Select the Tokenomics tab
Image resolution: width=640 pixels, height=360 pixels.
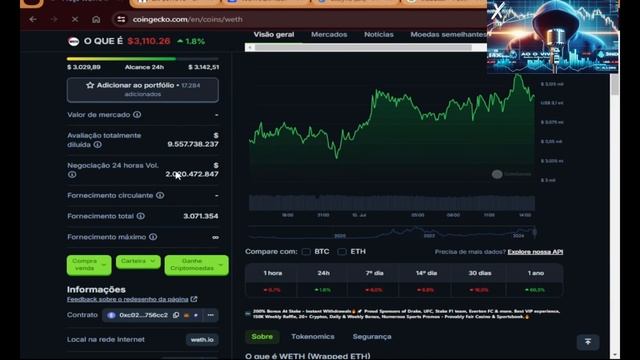(x=313, y=337)
